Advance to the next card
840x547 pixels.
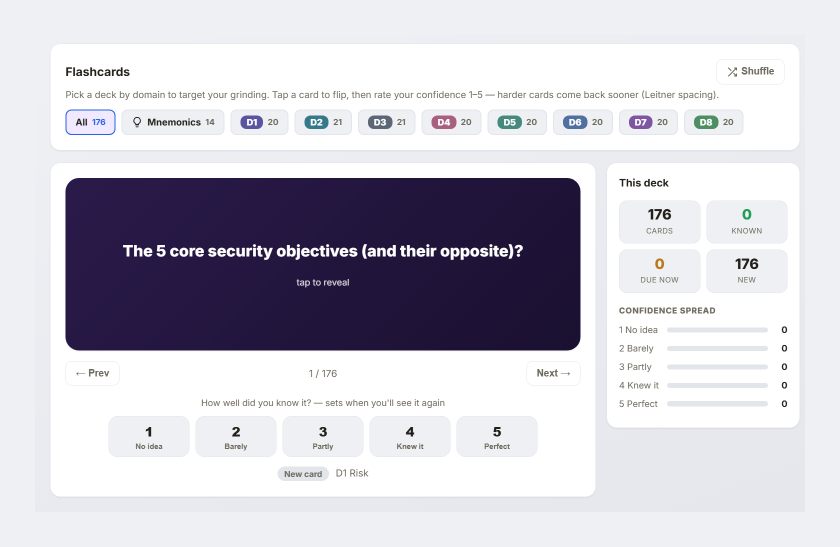coord(553,373)
